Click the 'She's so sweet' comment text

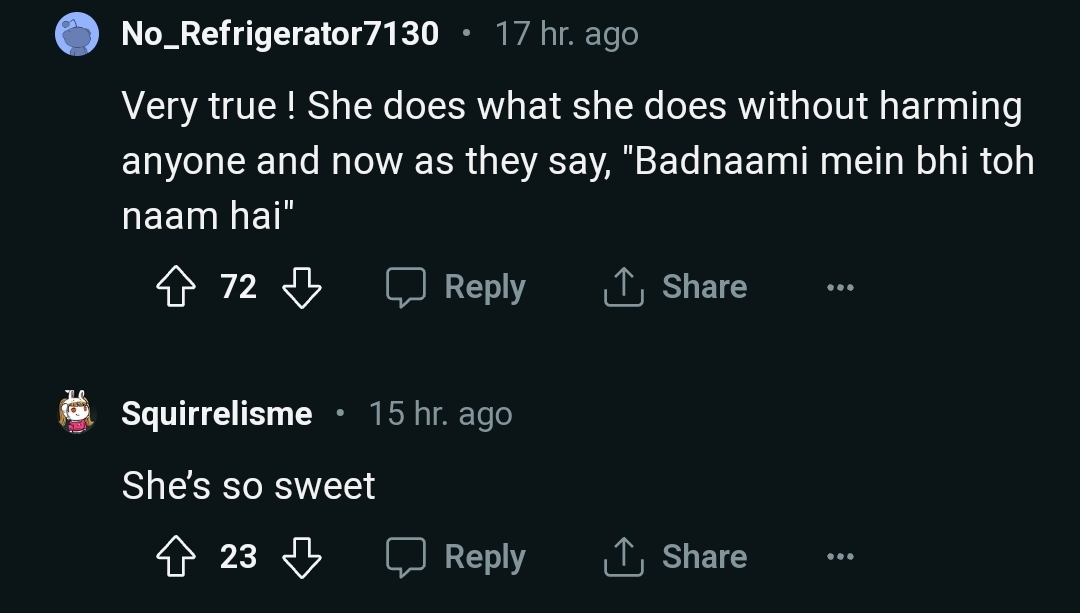click(x=248, y=486)
